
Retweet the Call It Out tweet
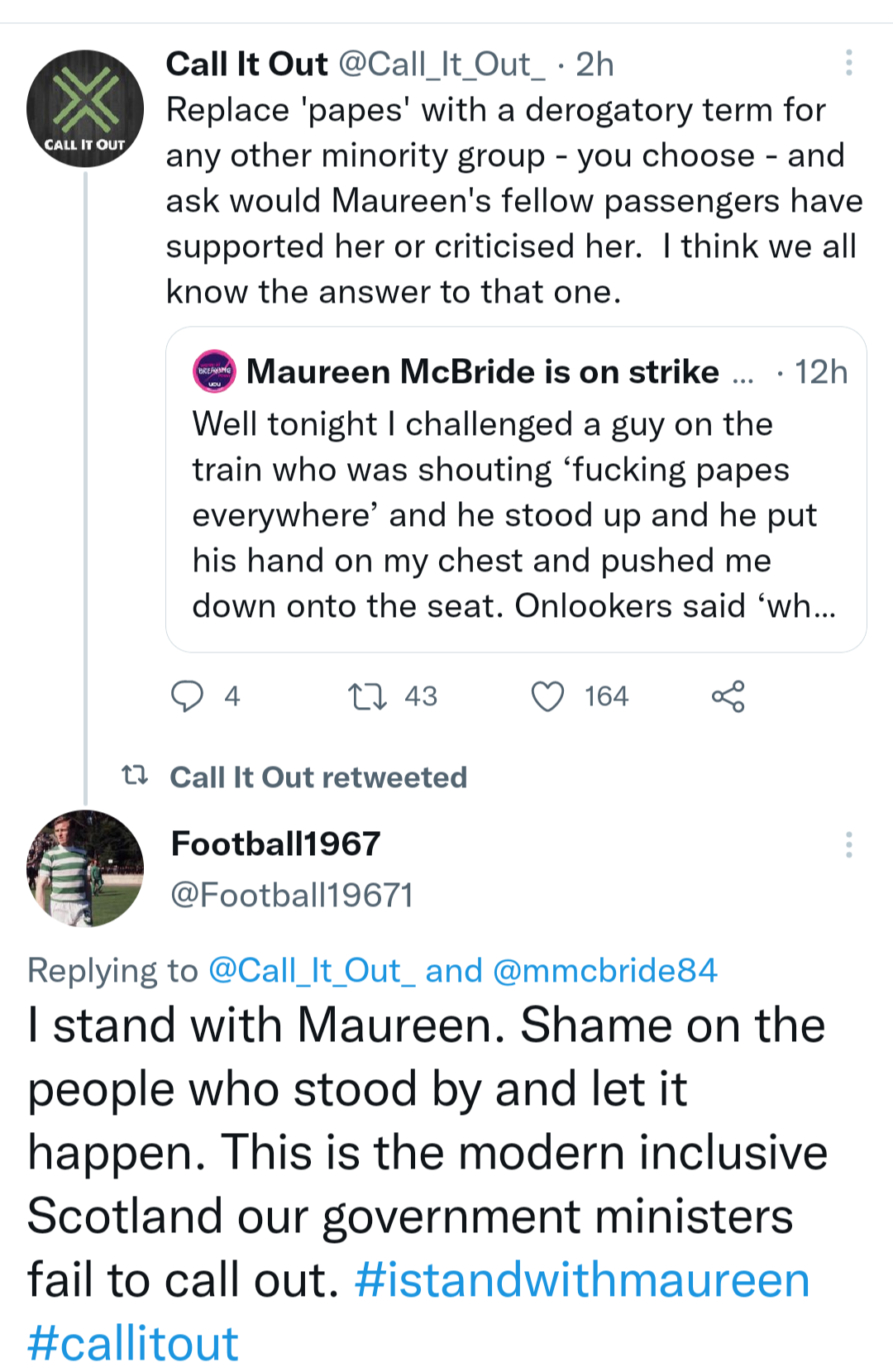(367, 696)
